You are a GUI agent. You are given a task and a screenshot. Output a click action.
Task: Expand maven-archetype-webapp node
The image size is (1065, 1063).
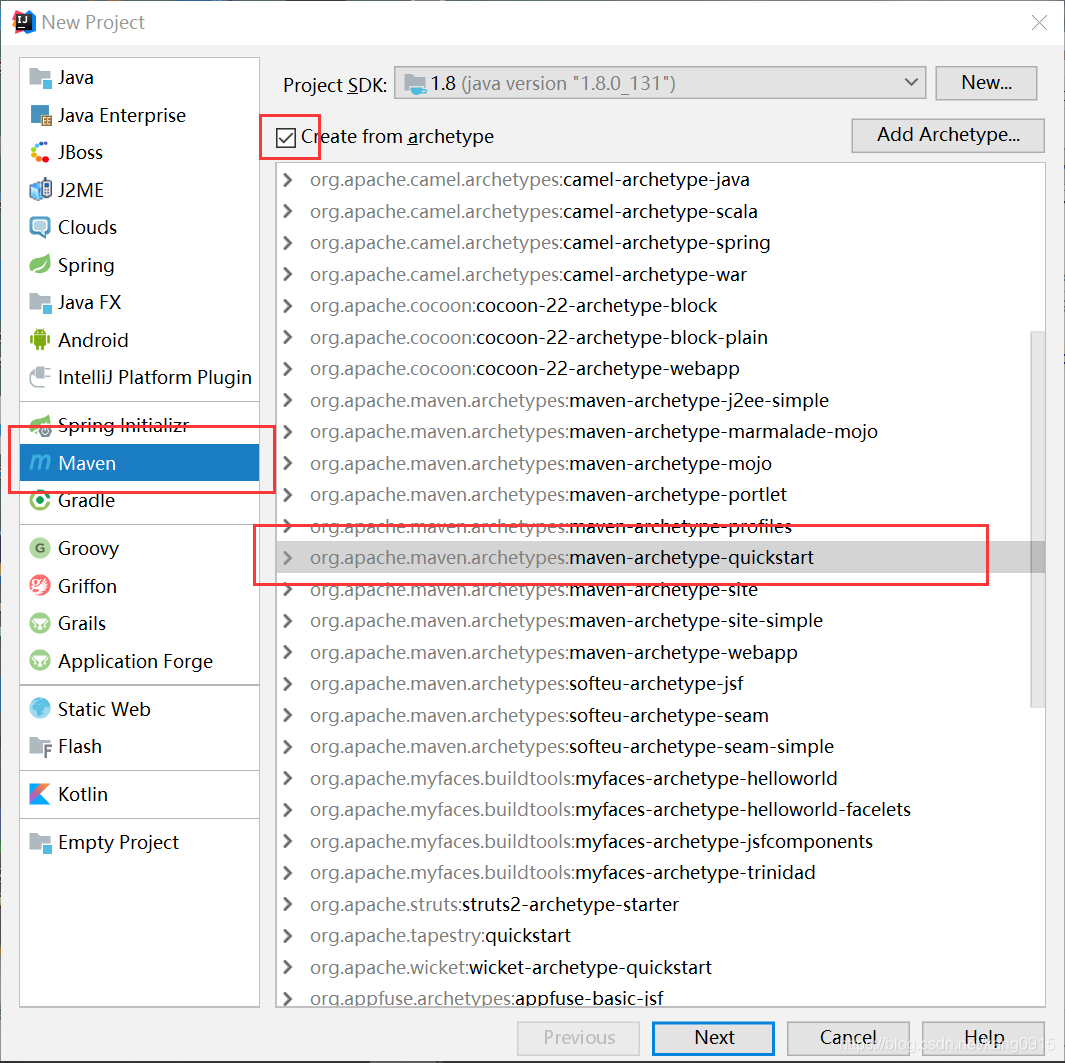[288, 653]
